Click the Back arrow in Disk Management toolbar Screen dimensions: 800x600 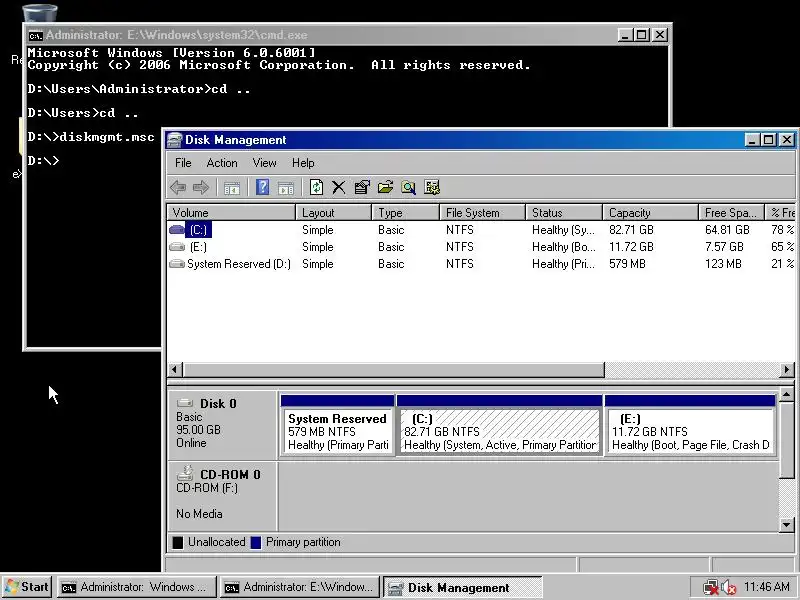pos(178,187)
